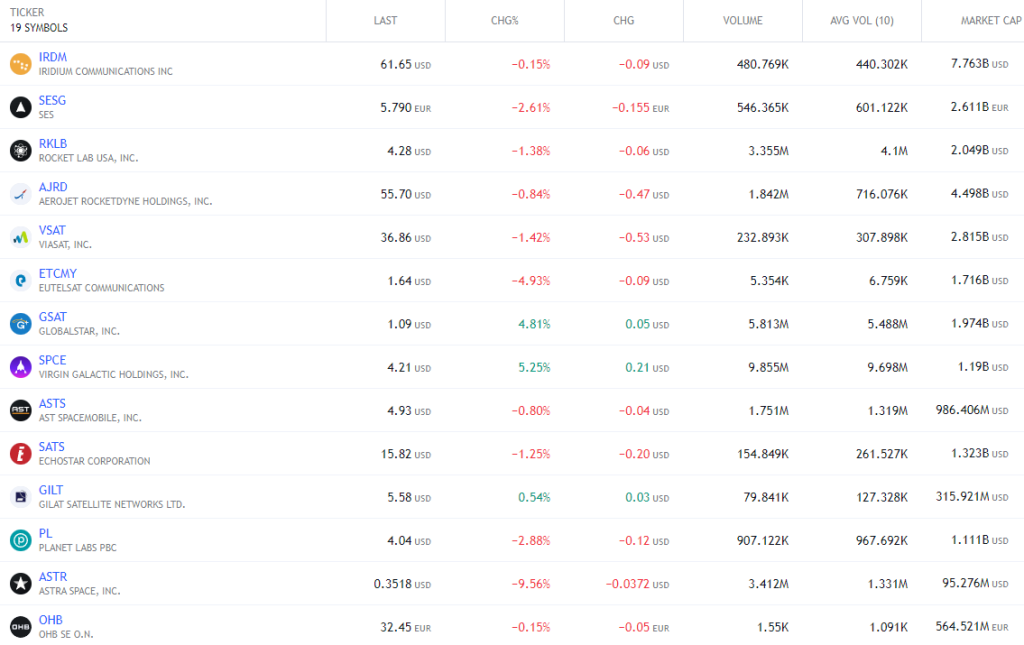Click the Rocket Lab logo icon
Screen dimensions: 1024x645
[x=21, y=151]
